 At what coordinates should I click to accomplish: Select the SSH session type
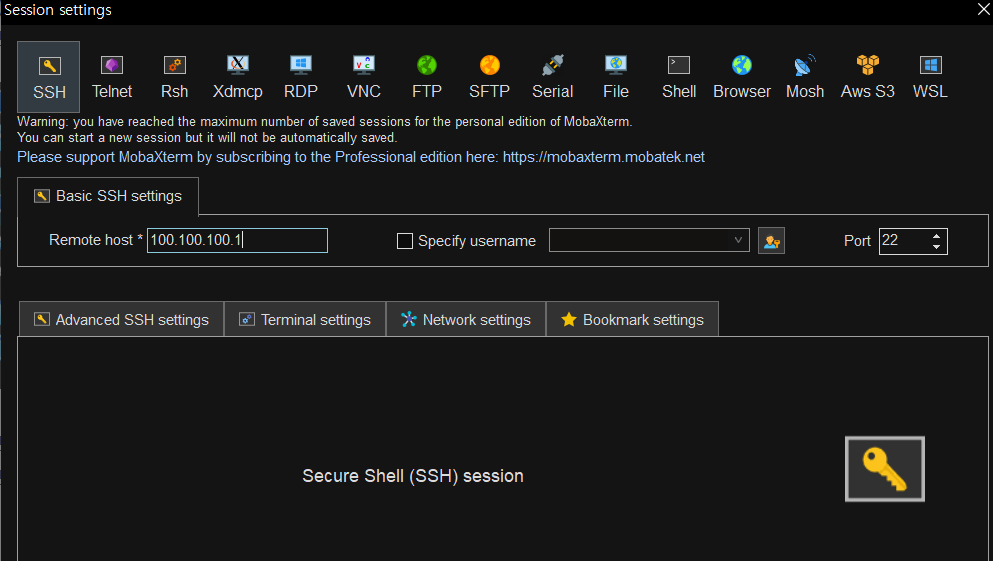49,77
